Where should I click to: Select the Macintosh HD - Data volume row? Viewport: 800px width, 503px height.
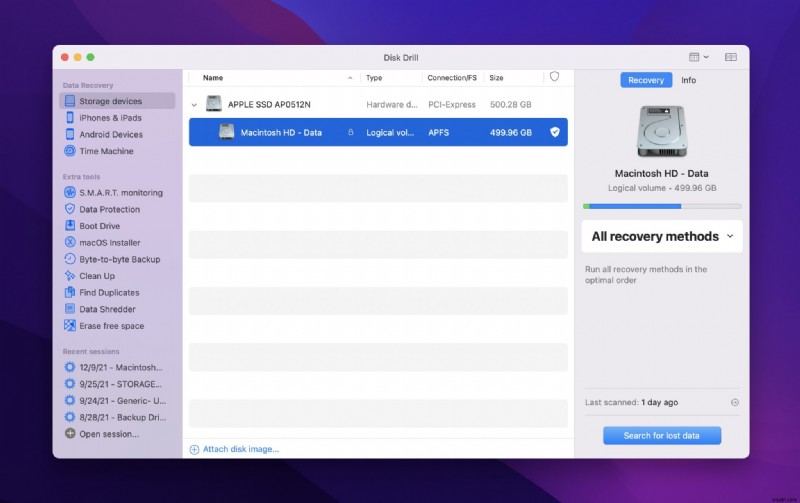pyautogui.click(x=378, y=132)
